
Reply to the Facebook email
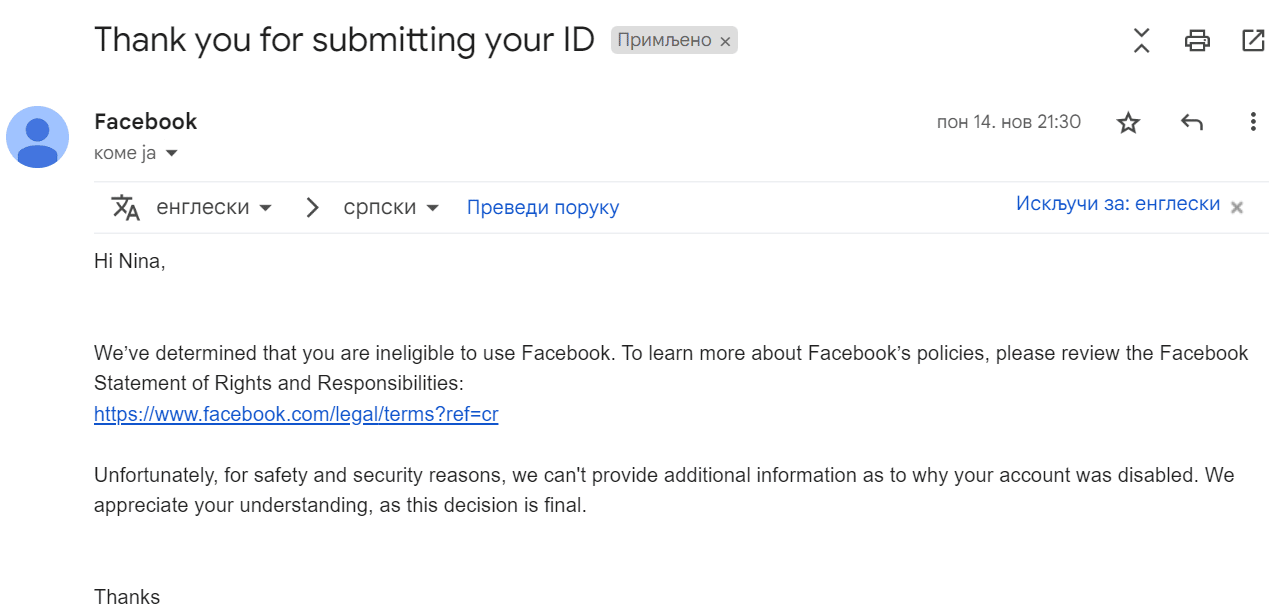click(x=1191, y=123)
